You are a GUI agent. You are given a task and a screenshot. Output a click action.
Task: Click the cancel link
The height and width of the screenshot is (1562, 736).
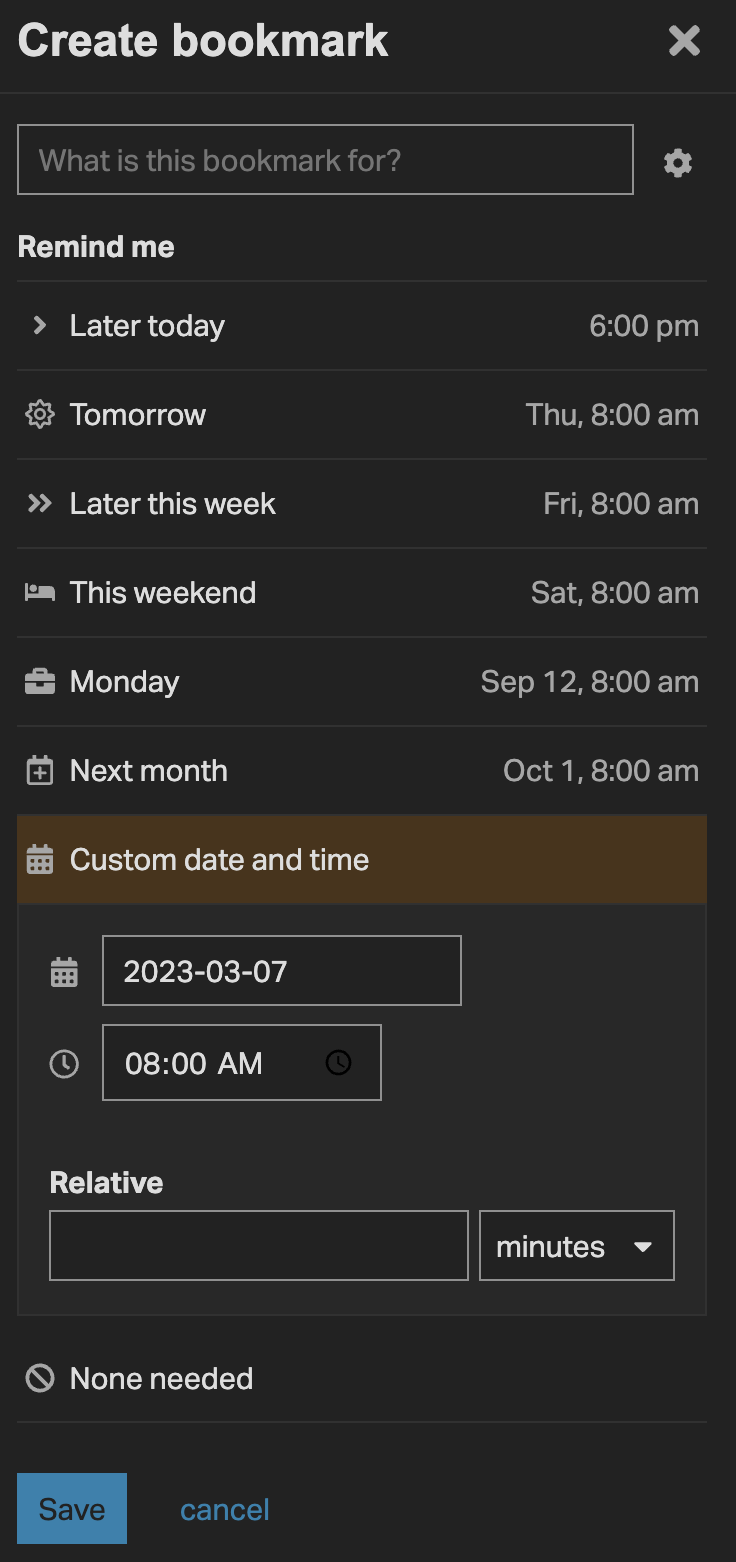coord(224,1509)
